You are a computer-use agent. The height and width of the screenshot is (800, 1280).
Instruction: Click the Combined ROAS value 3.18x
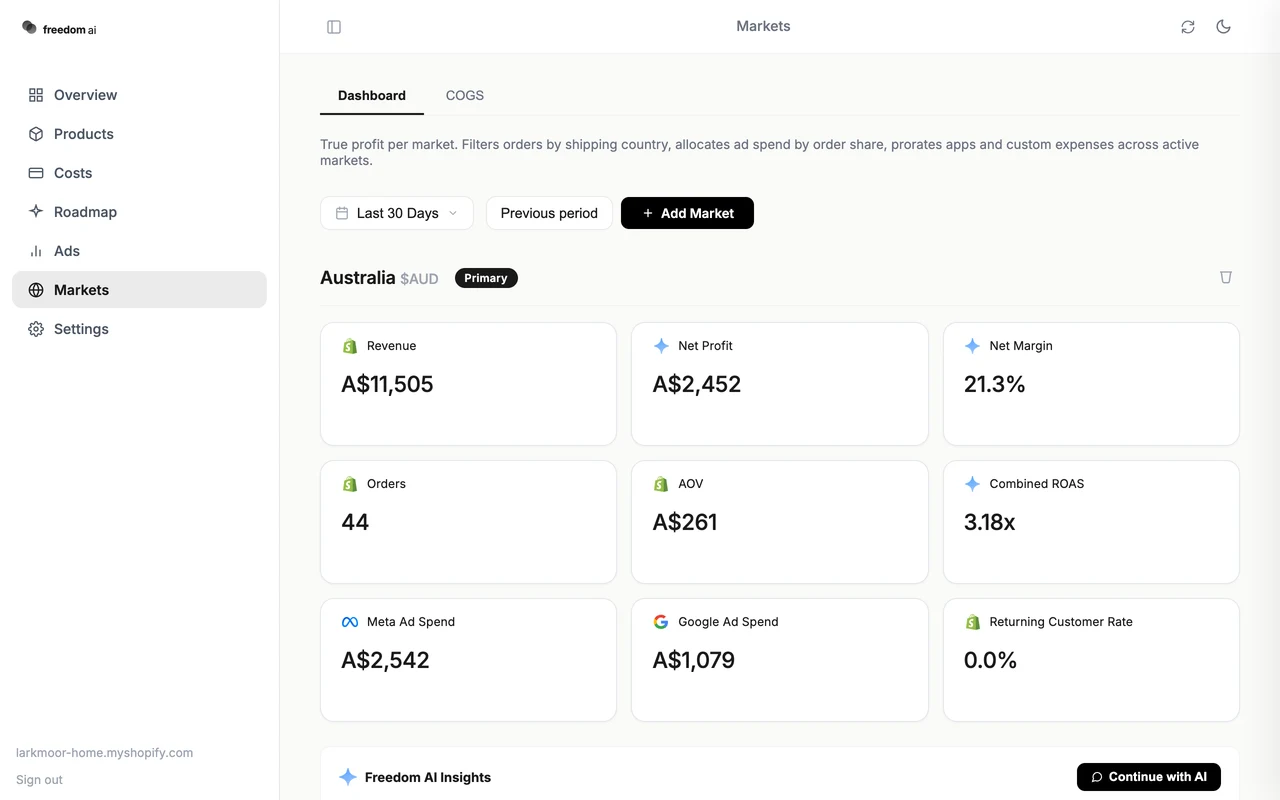(x=990, y=522)
